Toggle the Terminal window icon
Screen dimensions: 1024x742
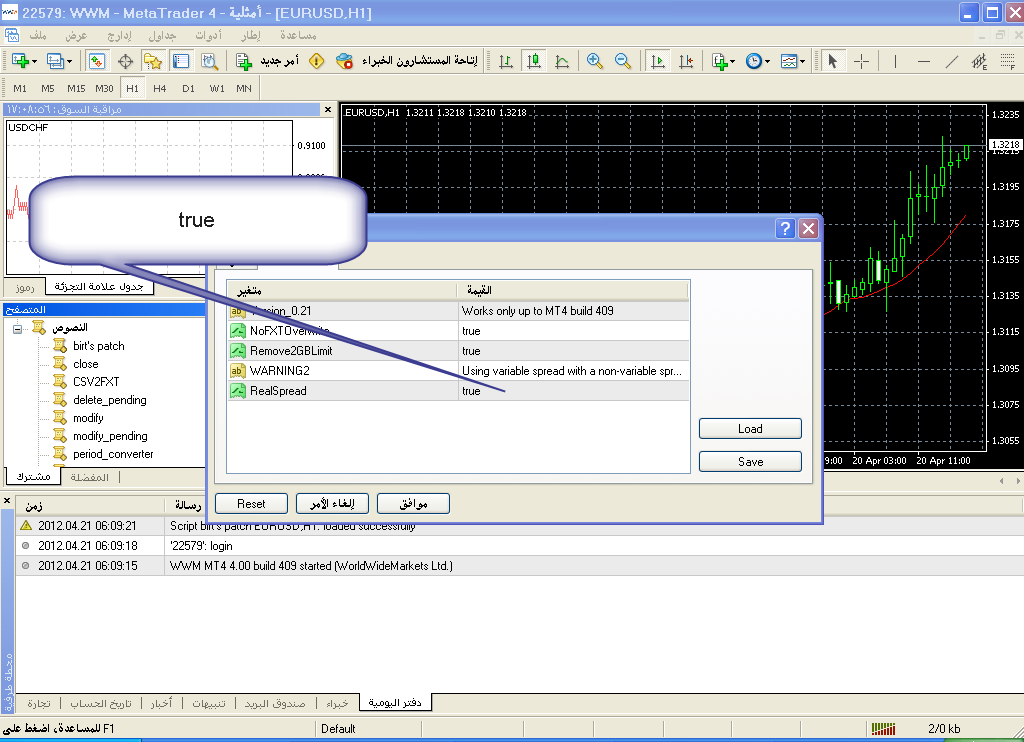(181, 61)
